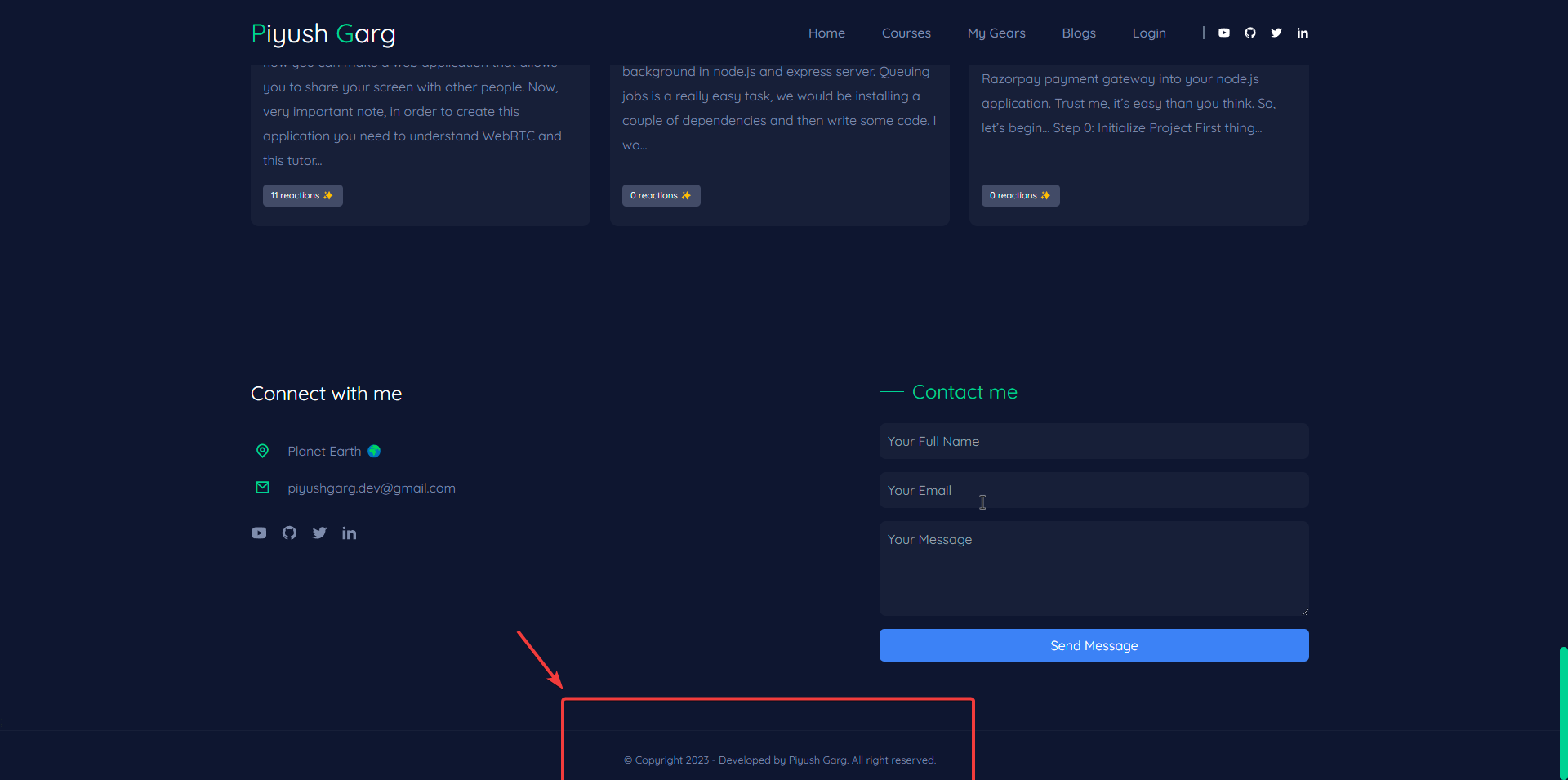Click the Piyush Garg logo
This screenshot has width=1568, height=780.
tap(323, 33)
